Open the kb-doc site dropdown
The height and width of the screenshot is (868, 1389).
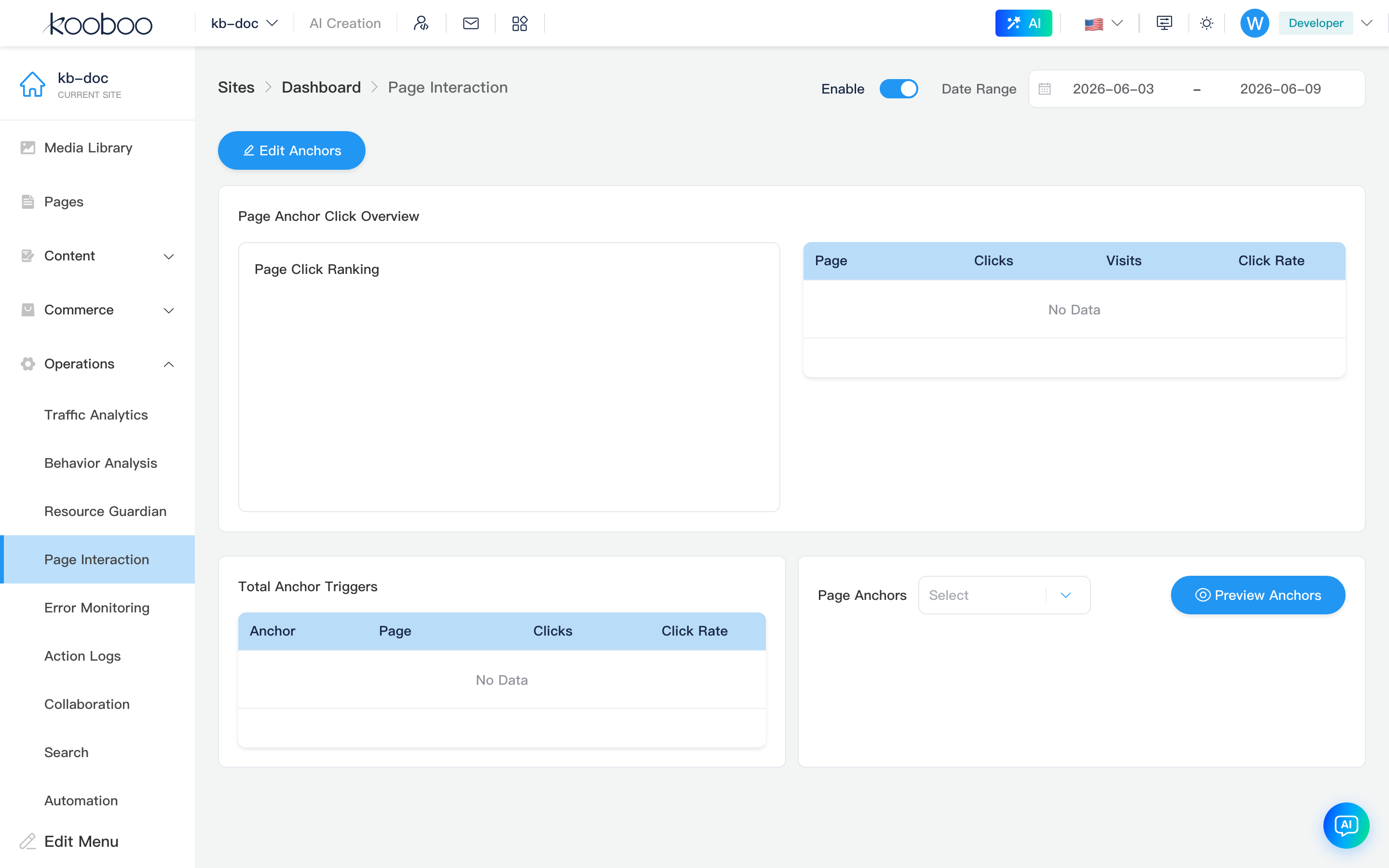[x=245, y=24]
